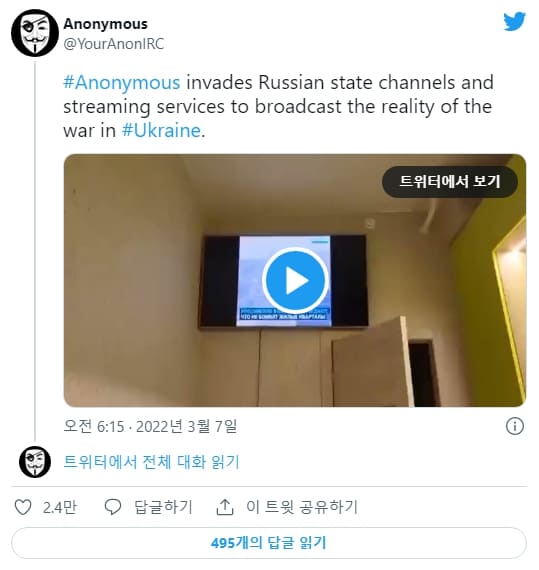Image resolution: width=539 pixels, height=570 pixels.
Task: Open the small Anonymous avatar below video
Action: click(35, 462)
